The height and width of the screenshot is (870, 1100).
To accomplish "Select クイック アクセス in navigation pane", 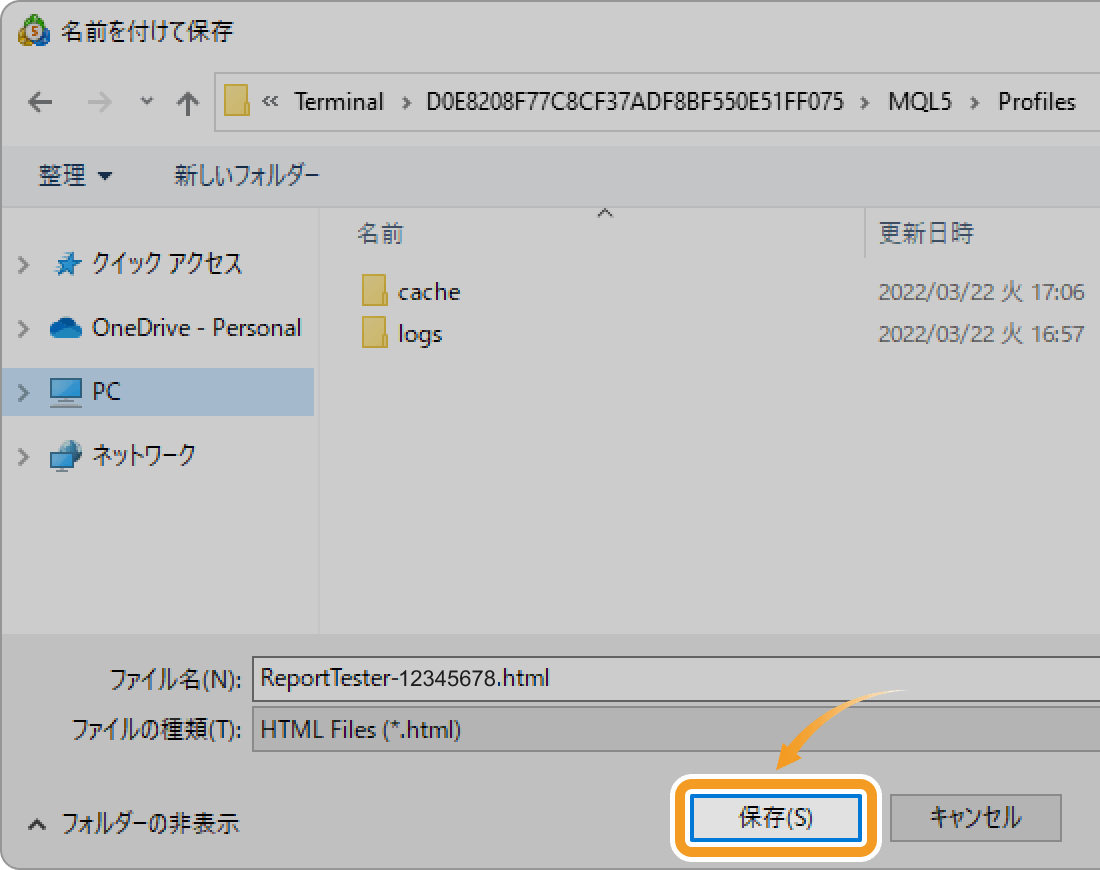I will pos(167,264).
